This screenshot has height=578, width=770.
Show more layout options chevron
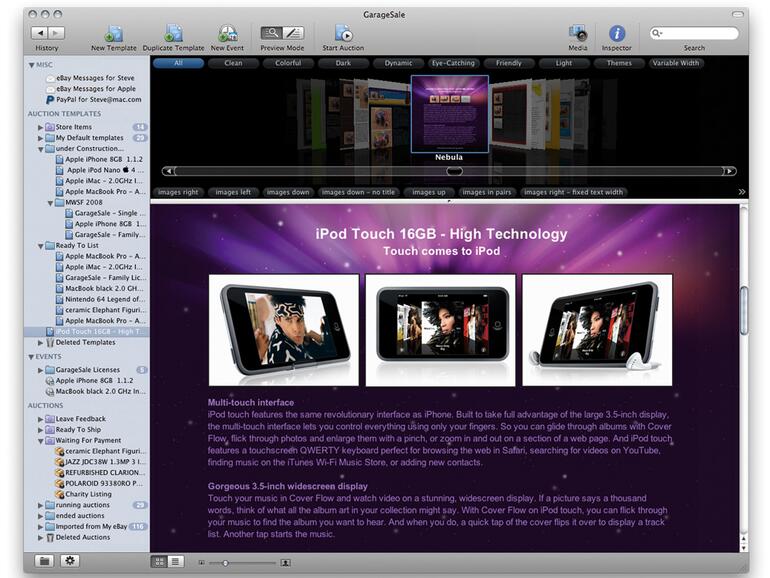click(742, 192)
